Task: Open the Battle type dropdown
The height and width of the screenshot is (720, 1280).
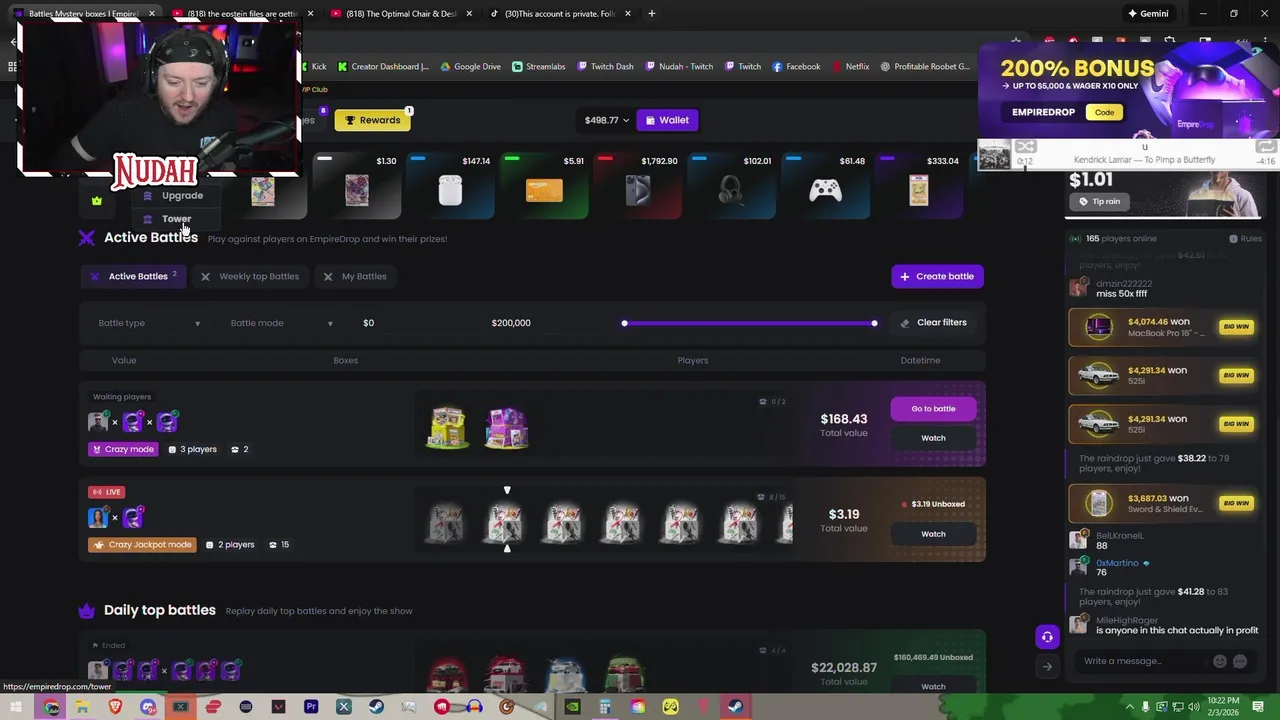Action: tap(148, 323)
